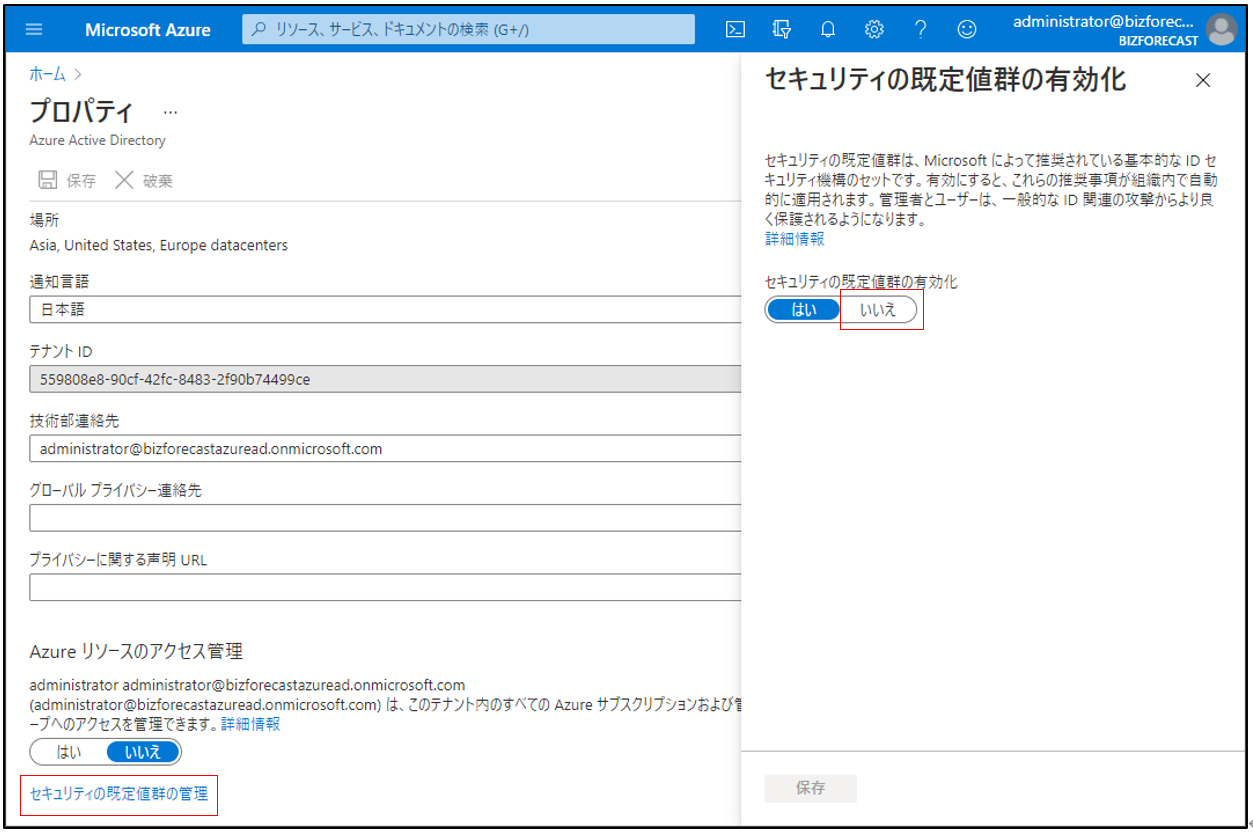Click the user account avatar
Viewport: 1253px width, 832px height.
pyautogui.click(x=1221, y=30)
